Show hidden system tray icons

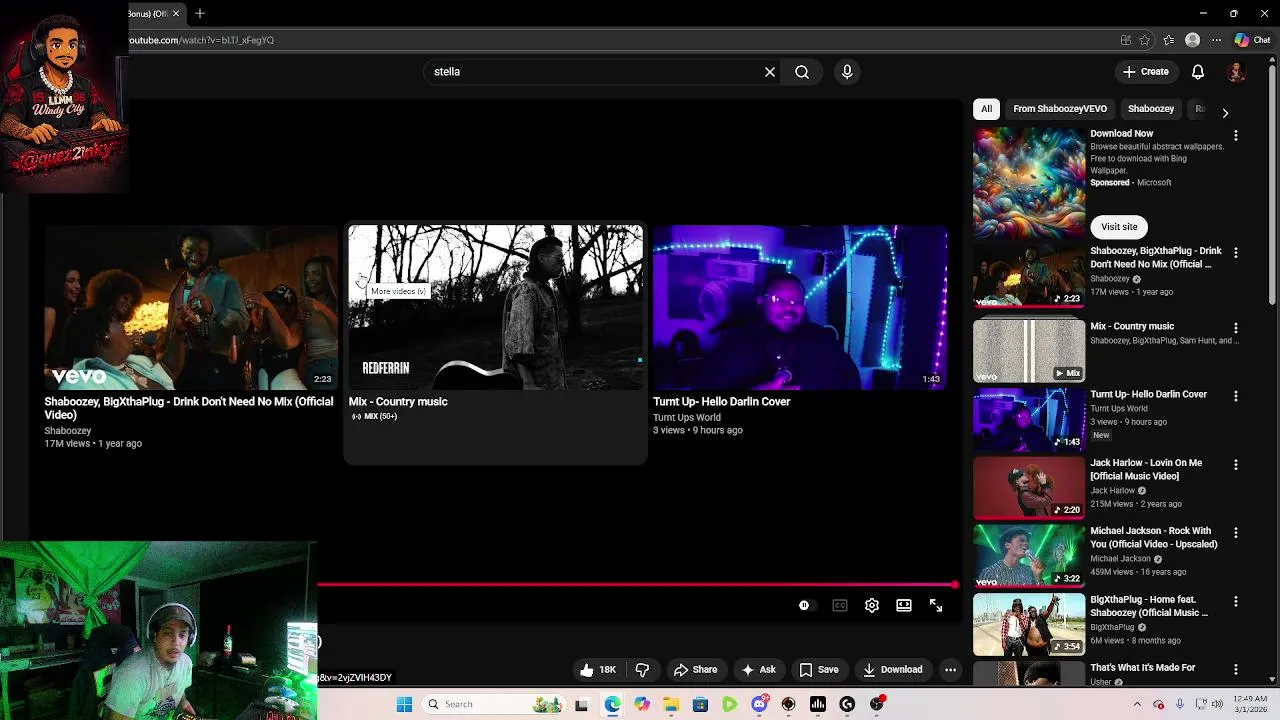[x=1137, y=704]
